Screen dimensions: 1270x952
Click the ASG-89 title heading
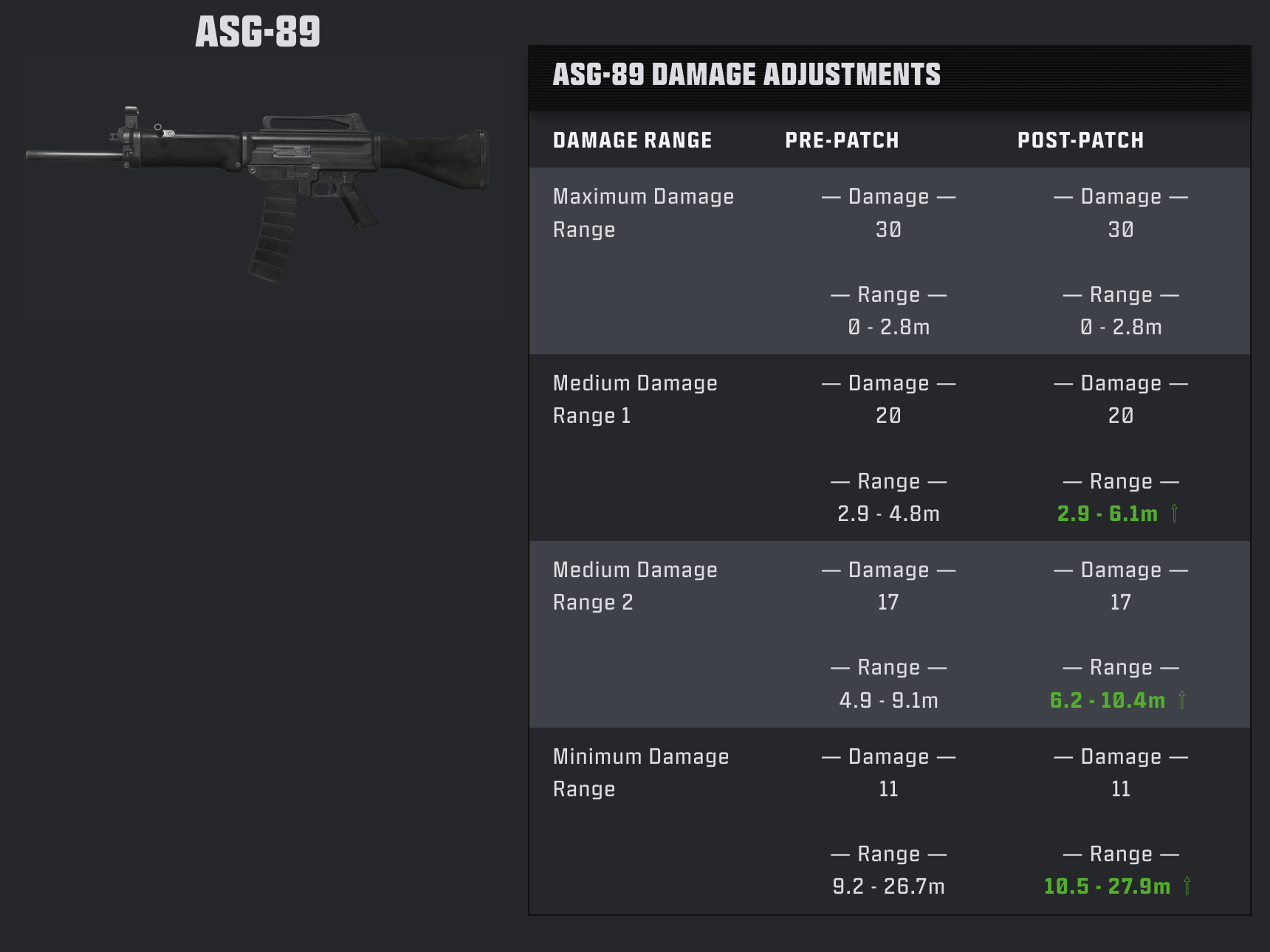point(258,32)
